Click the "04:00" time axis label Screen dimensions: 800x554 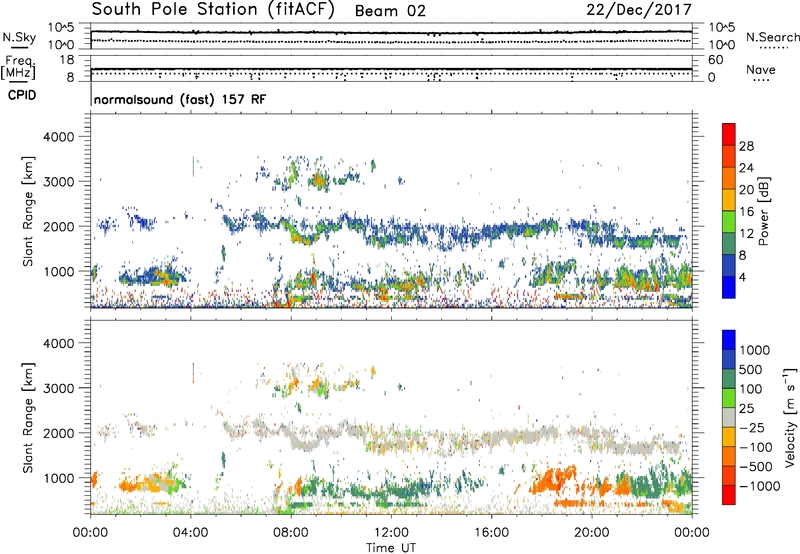tap(190, 533)
